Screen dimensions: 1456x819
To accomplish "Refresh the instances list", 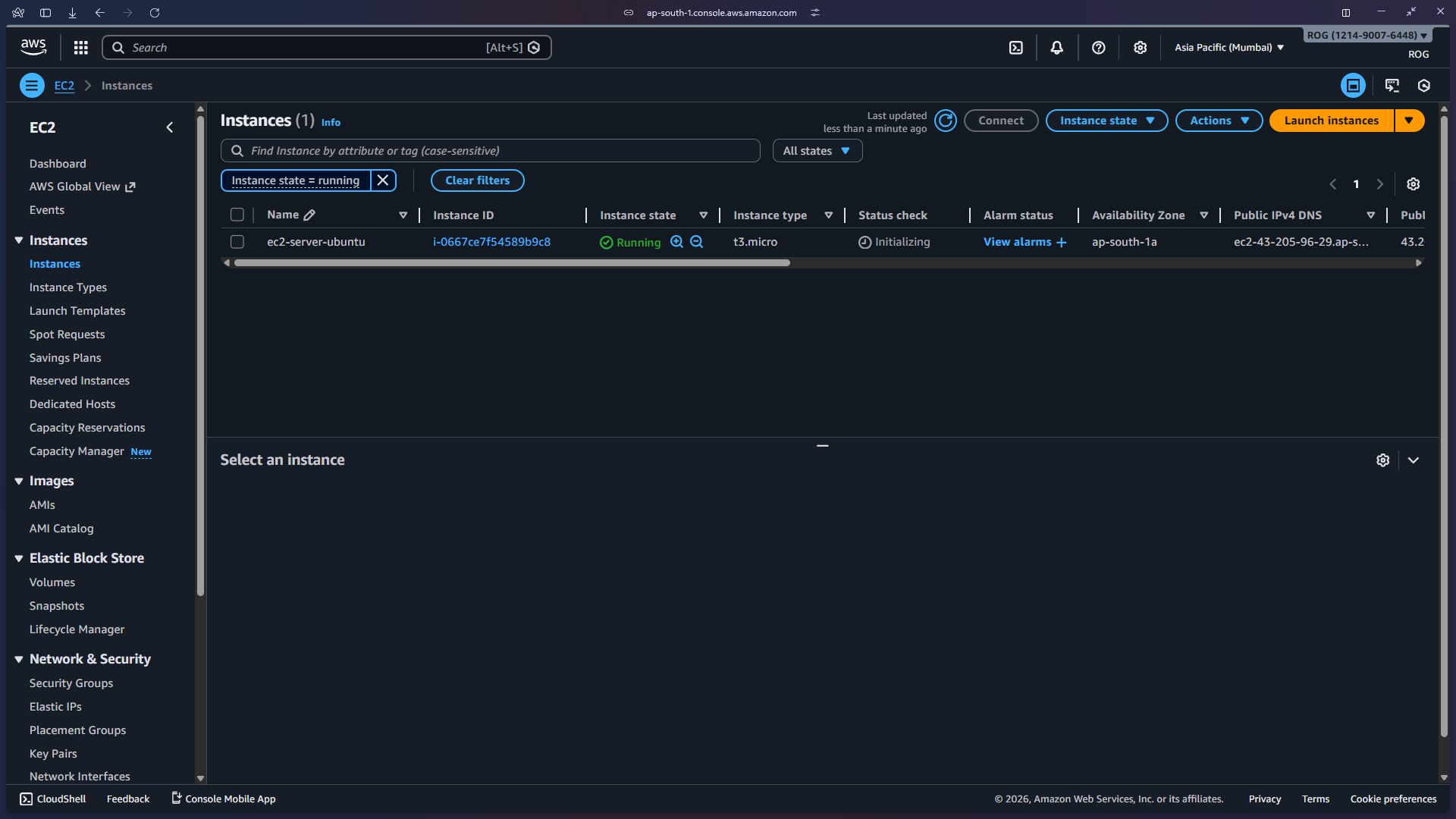I will click(945, 120).
